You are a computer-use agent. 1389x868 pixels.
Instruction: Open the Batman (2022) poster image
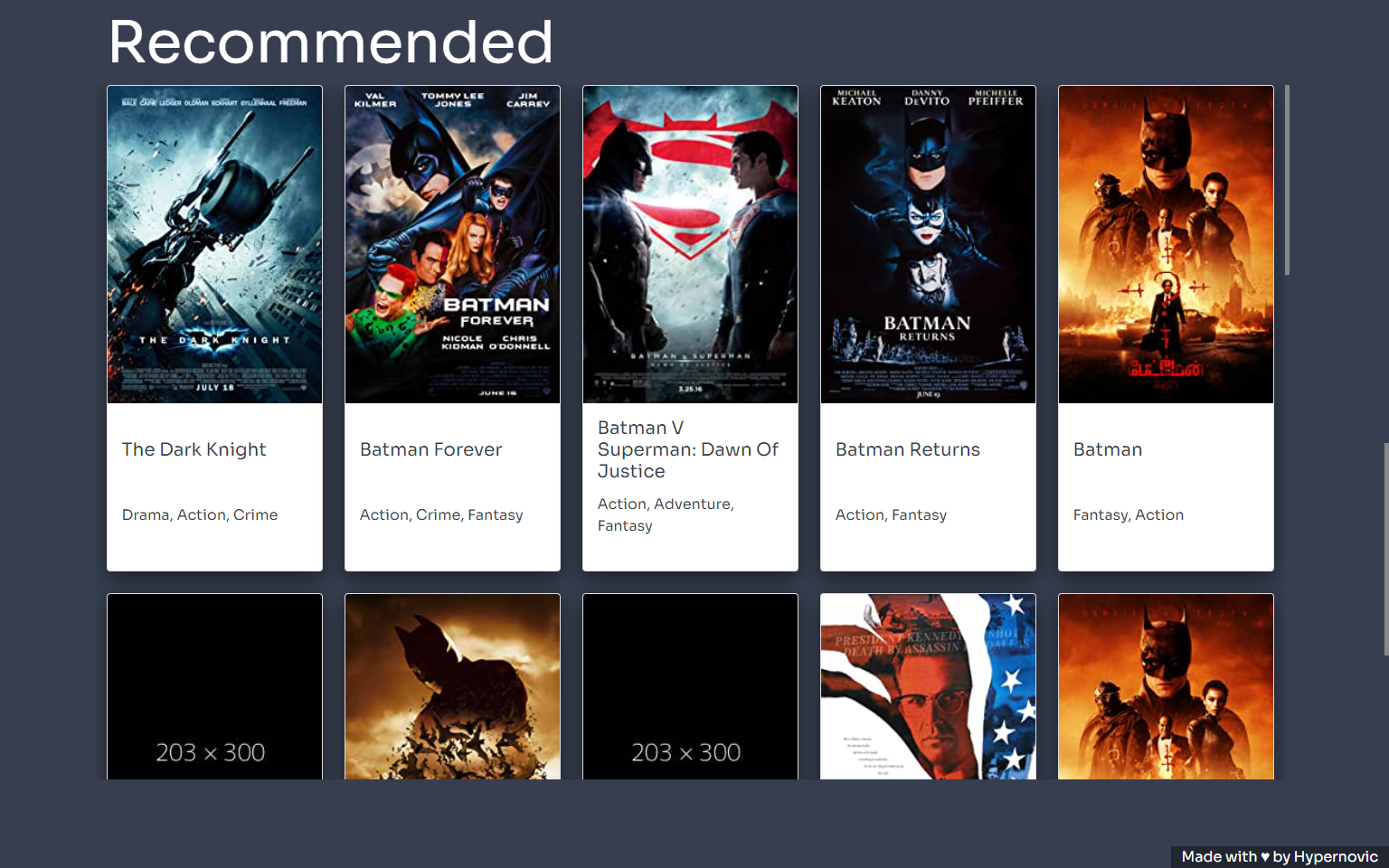[1166, 244]
